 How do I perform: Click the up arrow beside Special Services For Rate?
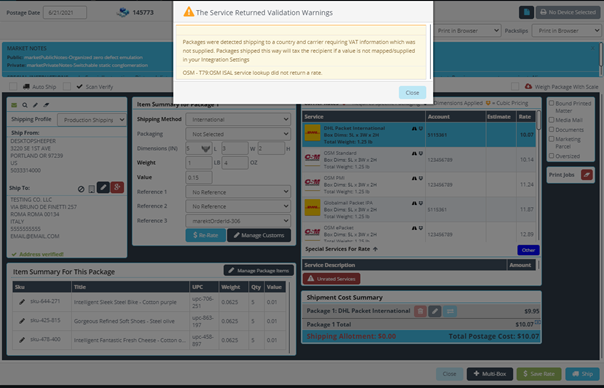coord(375,249)
